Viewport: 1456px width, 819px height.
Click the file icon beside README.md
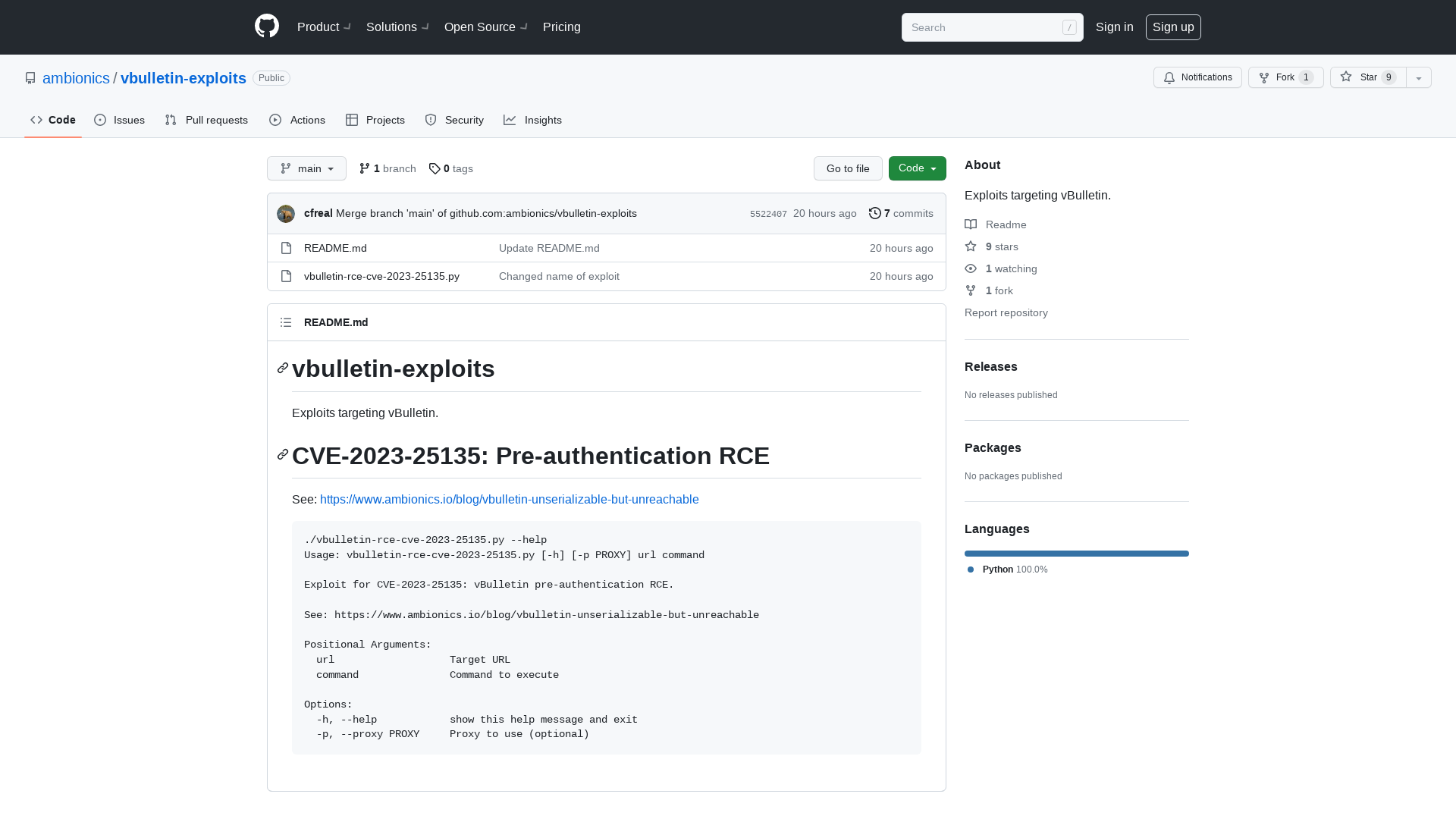pos(286,248)
